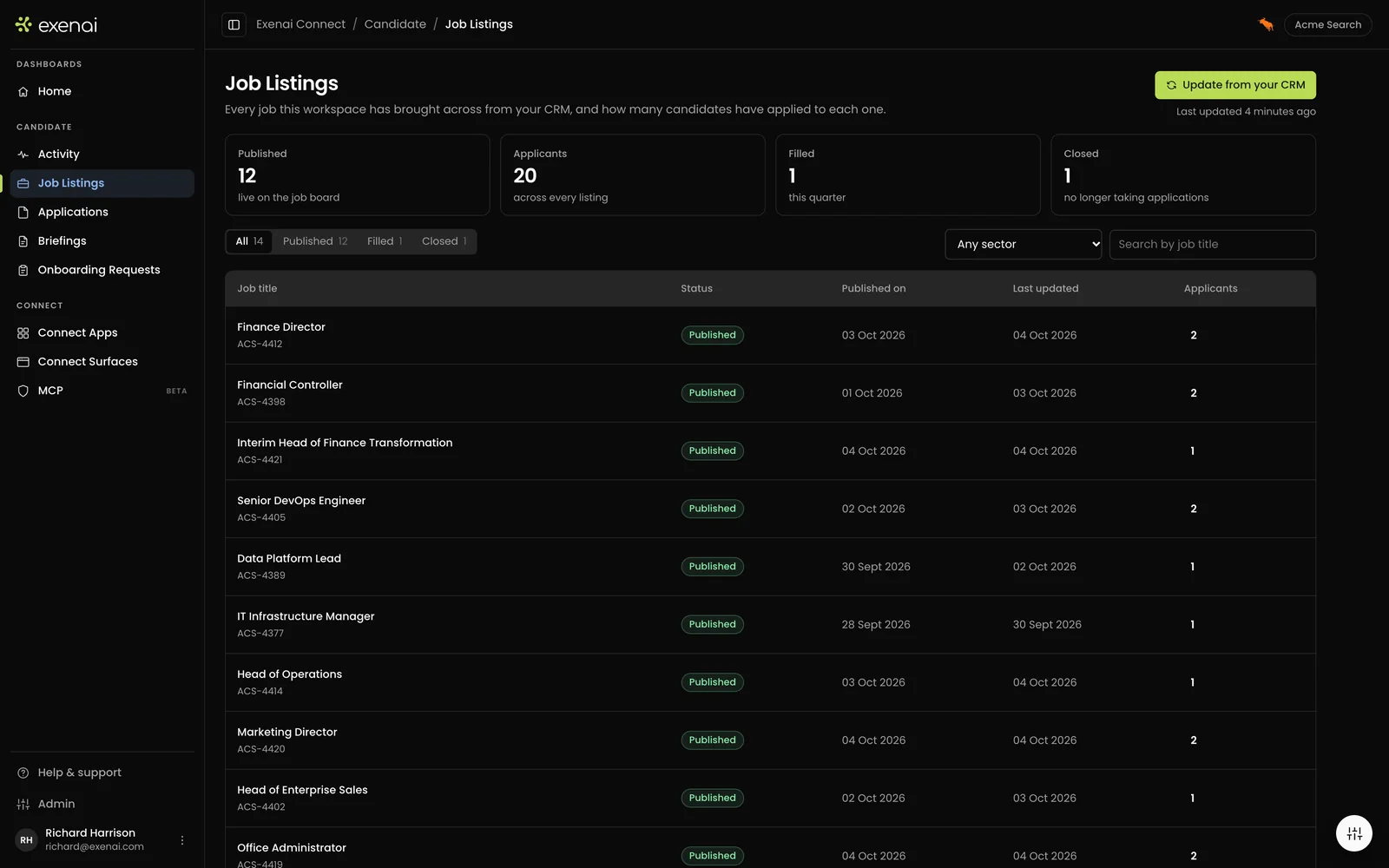Click the Applicants column header
Screen dimensions: 1389x868
(1210, 288)
